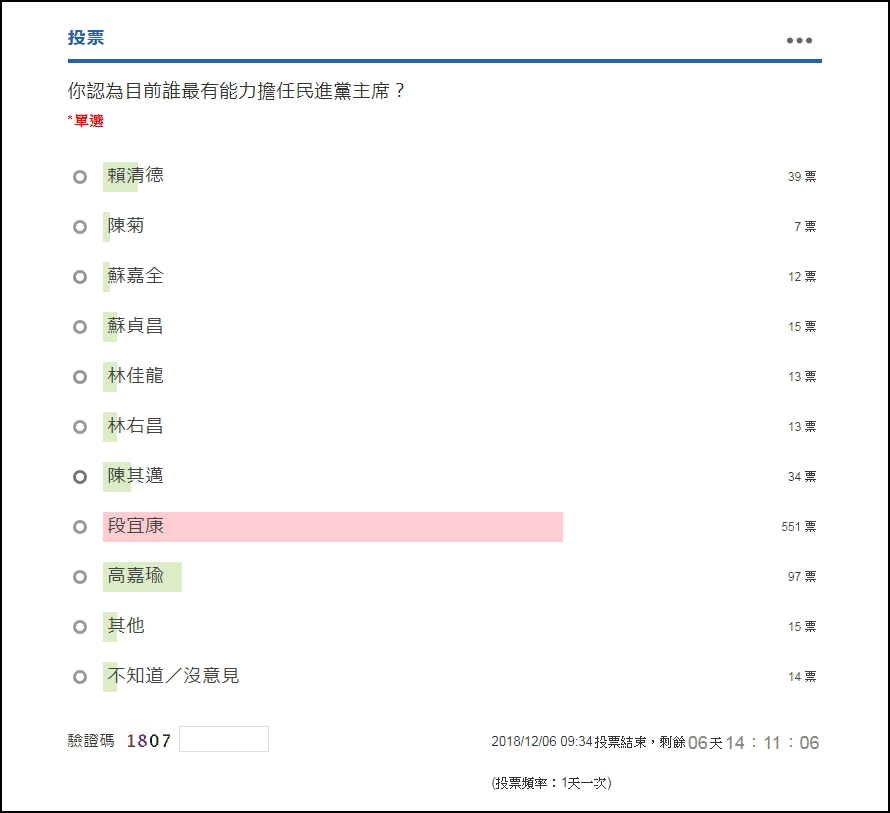Click the 97 票 vote count

coord(801,577)
